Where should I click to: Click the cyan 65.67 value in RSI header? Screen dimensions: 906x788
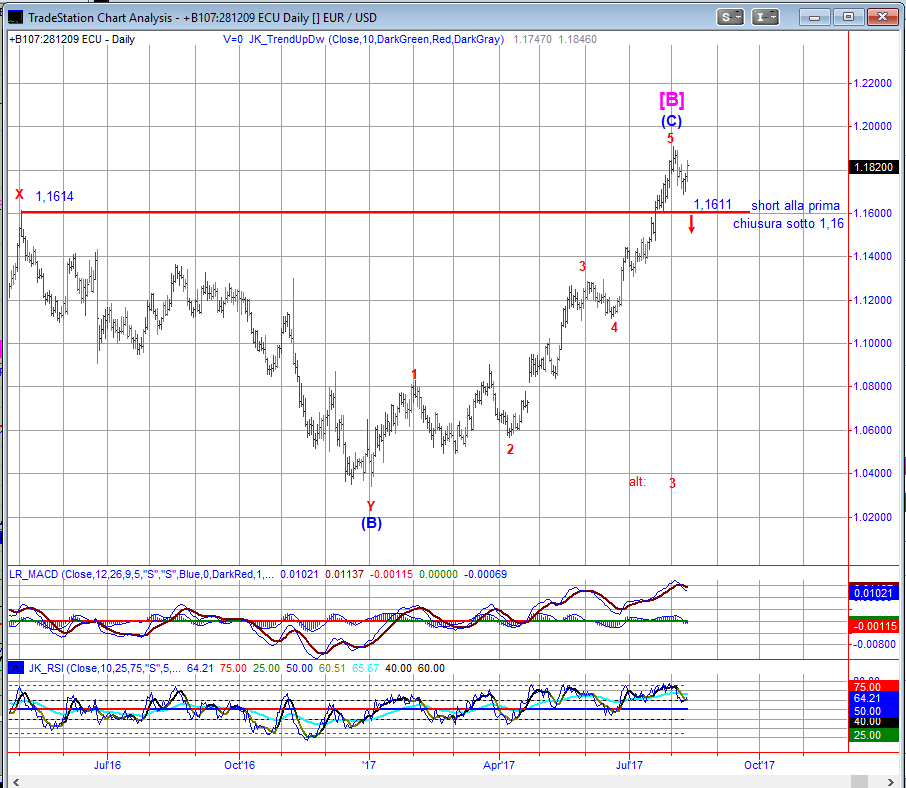(x=366, y=668)
